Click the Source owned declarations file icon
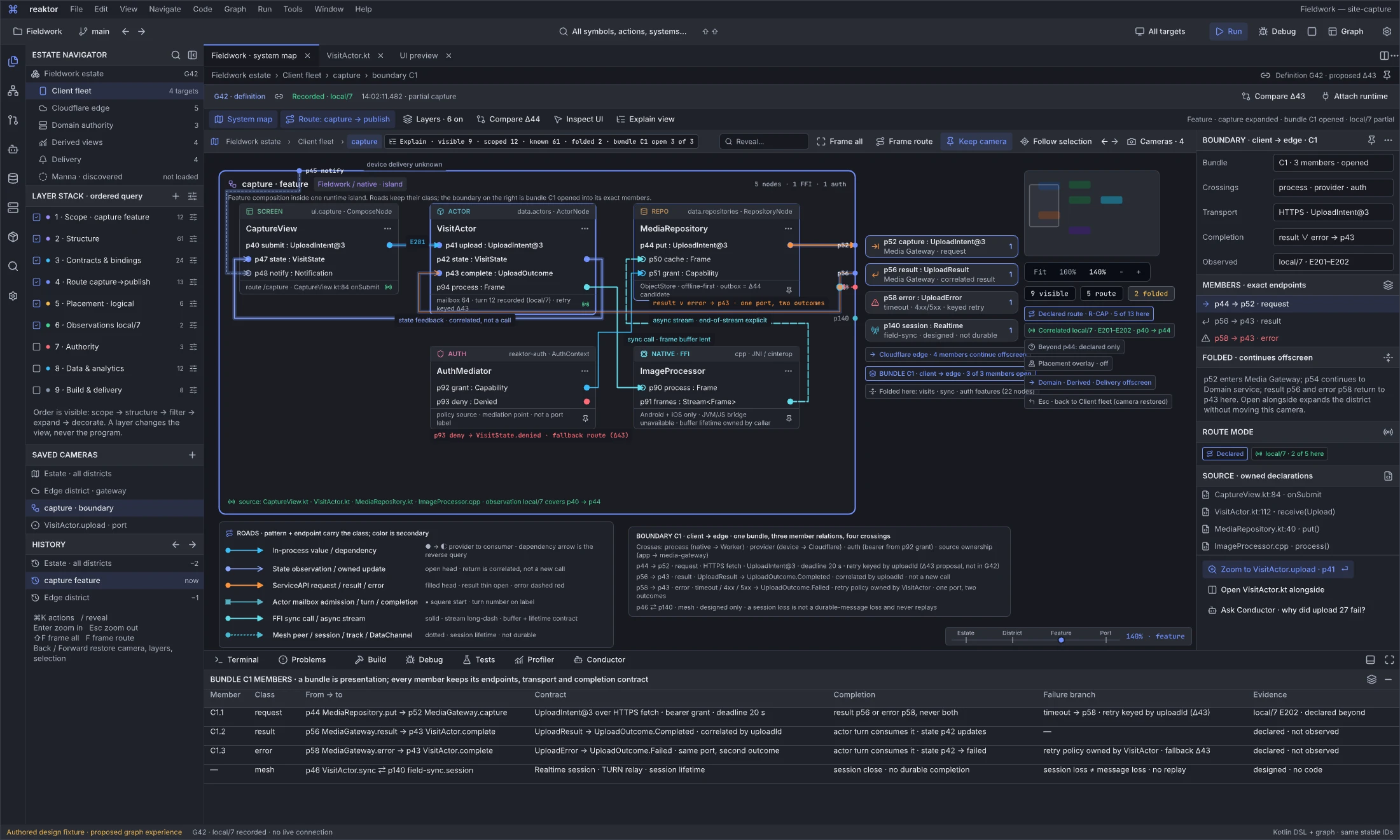This screenshot has height=840, width=1400. coord(1388,476)
